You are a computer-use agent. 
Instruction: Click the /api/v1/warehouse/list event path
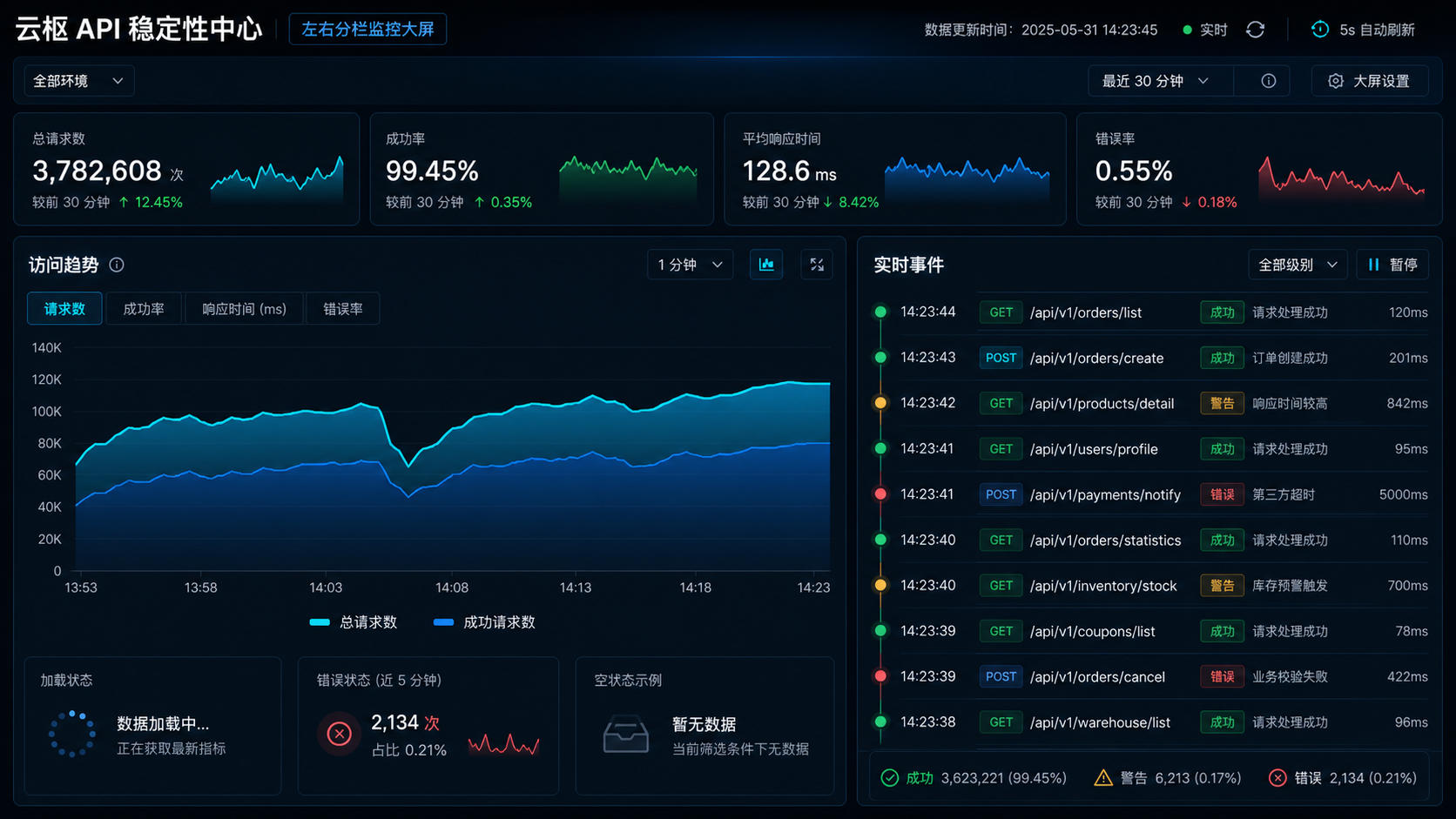1100,722
